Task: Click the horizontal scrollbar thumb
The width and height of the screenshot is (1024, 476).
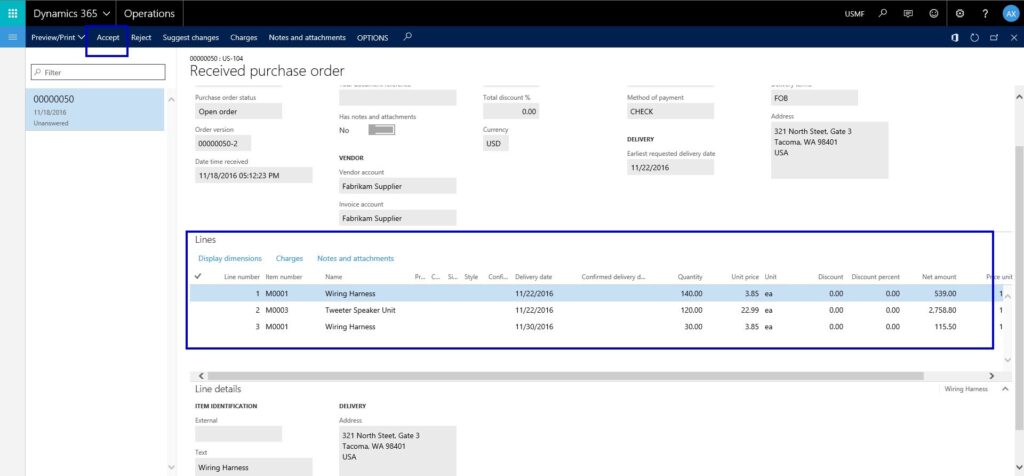Action: click(566, 376)
